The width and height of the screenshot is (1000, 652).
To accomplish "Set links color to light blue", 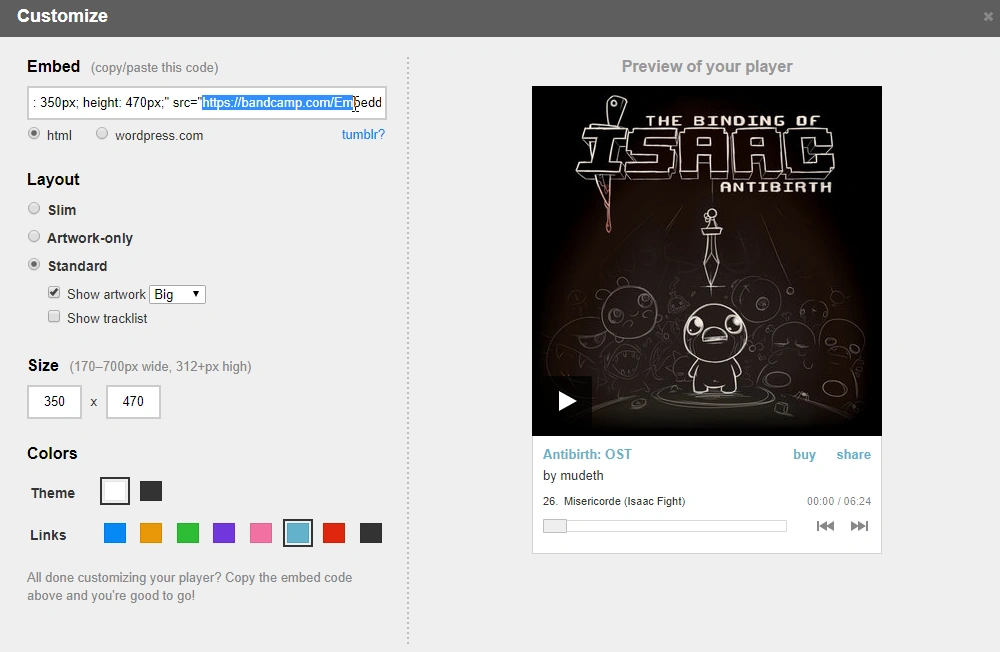I will tap(298, 533).
